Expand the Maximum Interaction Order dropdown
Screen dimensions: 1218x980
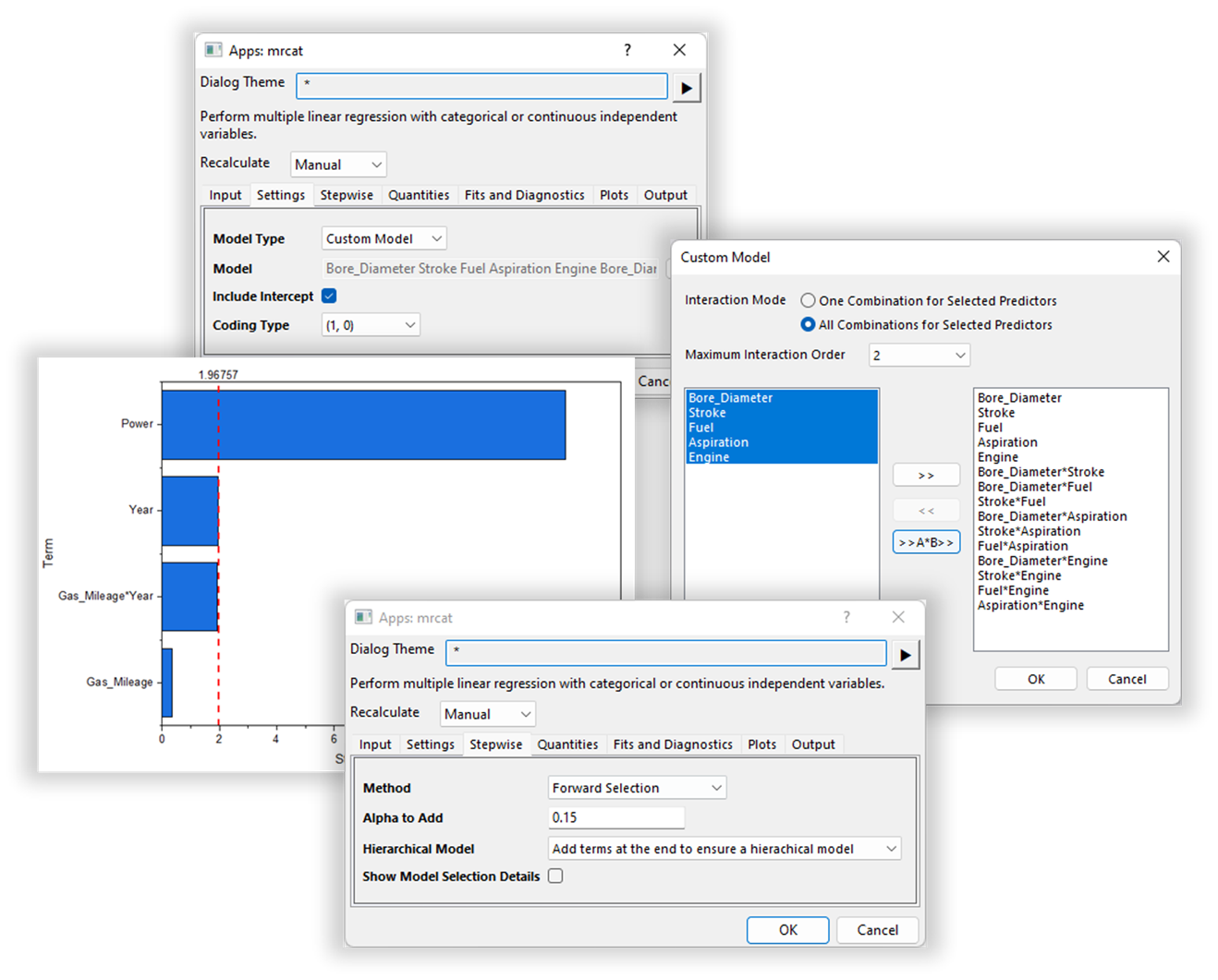click(x=919, y=356)
